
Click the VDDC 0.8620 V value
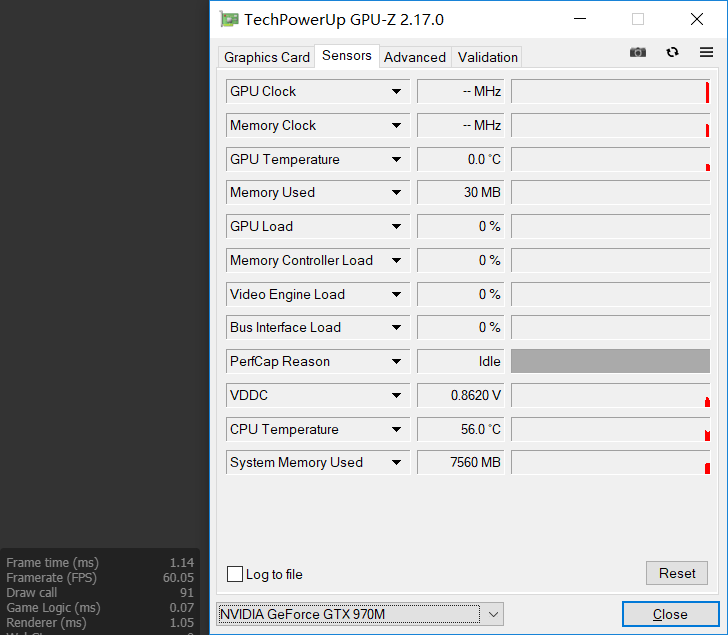point(461,395)
